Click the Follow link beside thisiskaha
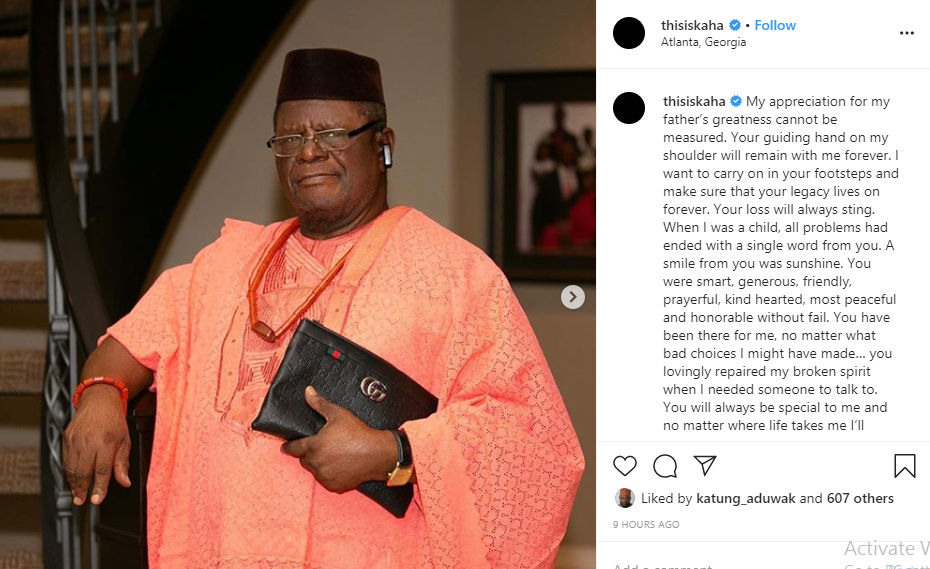This screenshot has height=569, width=930. coord(775,26)
